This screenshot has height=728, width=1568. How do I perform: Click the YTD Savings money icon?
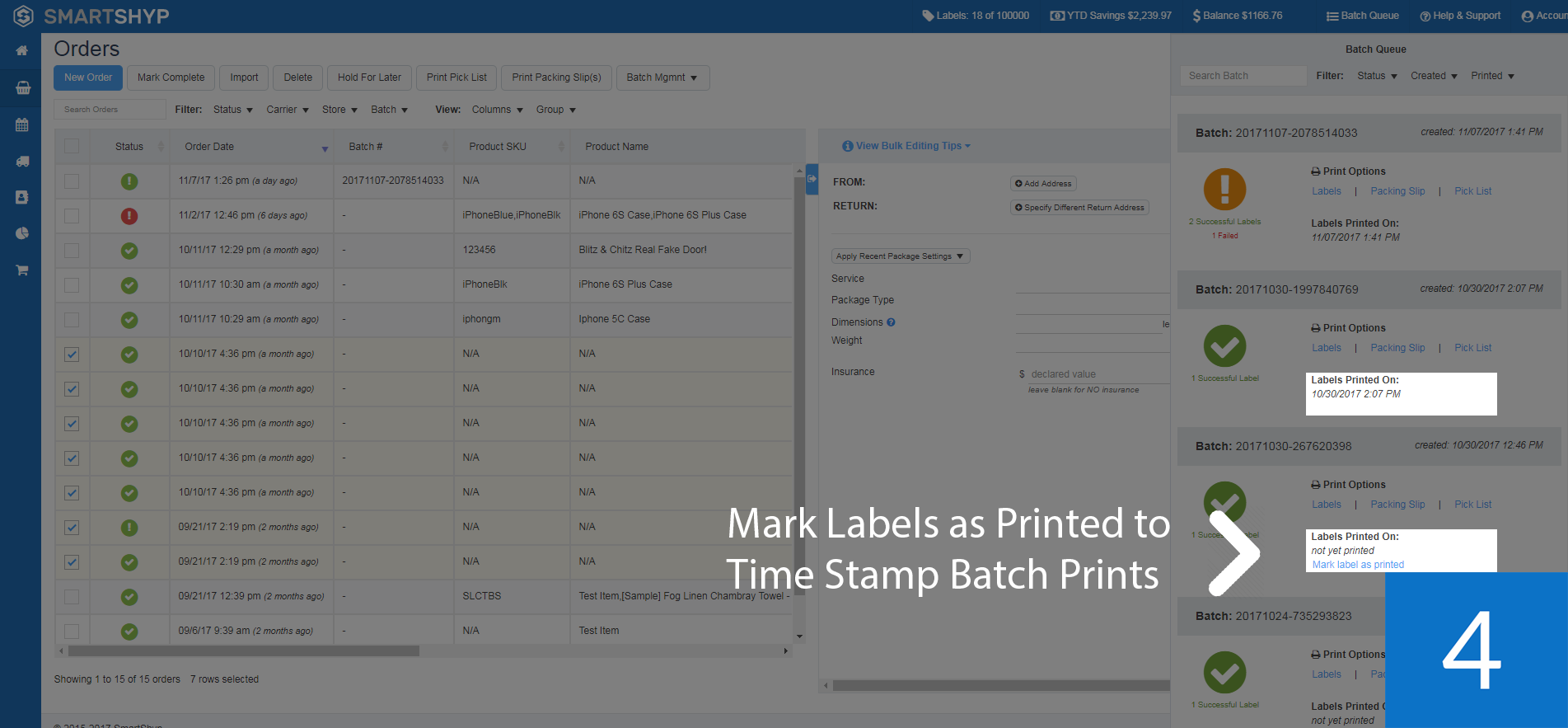click(1057, 16)
